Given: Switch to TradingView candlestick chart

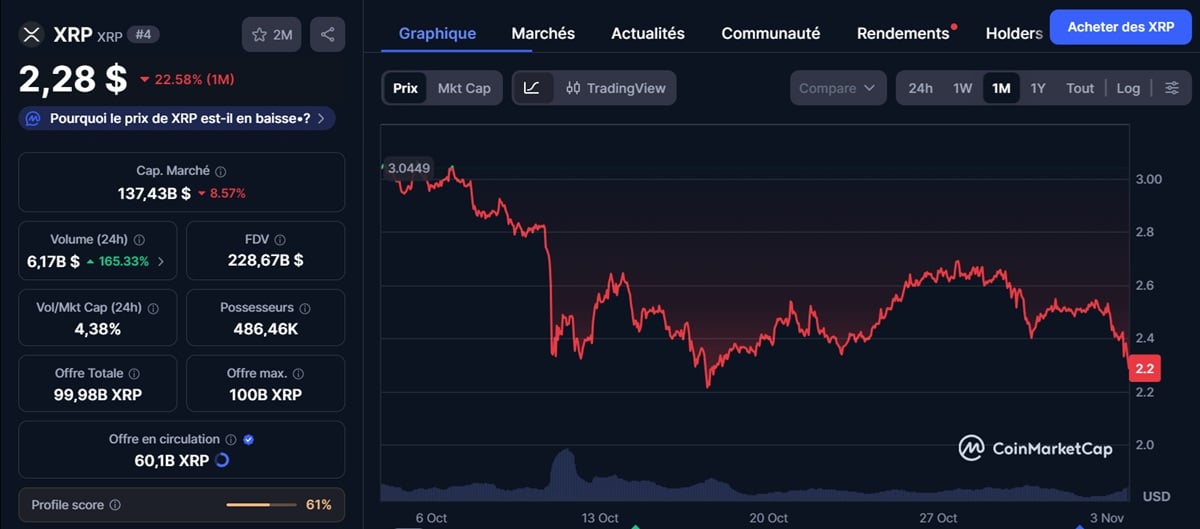Looking at the screenshot, I should pos(615,88).
